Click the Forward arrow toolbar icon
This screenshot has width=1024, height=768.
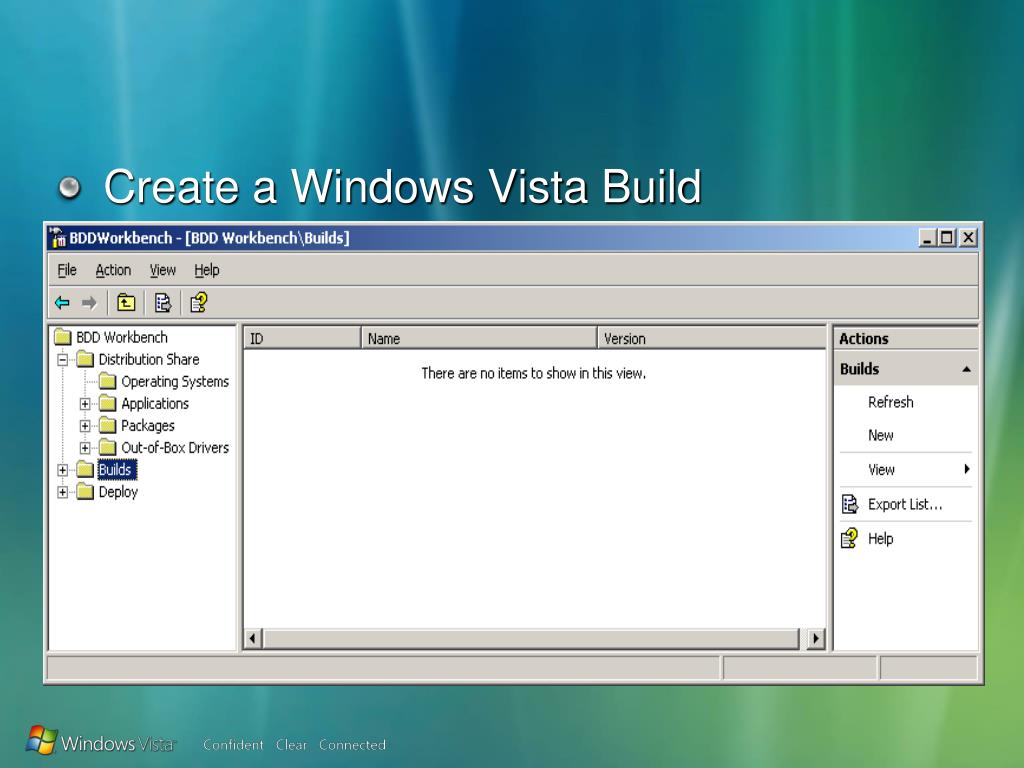pos(89,302)
